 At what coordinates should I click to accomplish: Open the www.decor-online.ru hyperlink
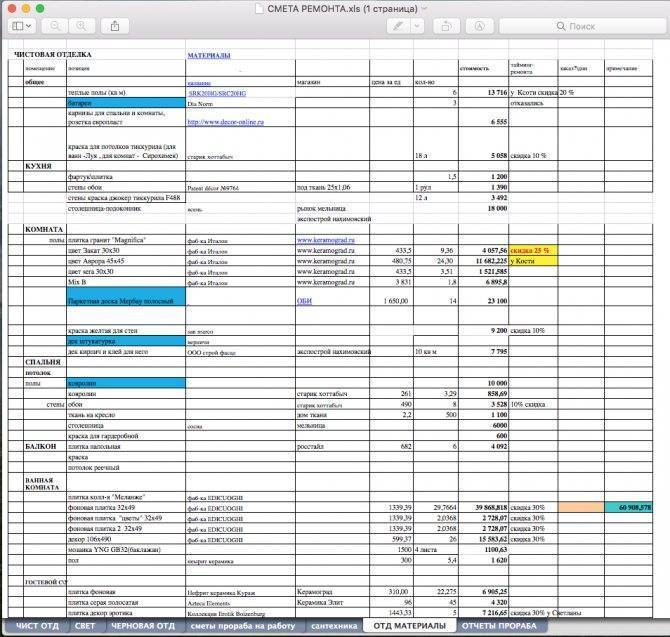(x=226, y=122)
